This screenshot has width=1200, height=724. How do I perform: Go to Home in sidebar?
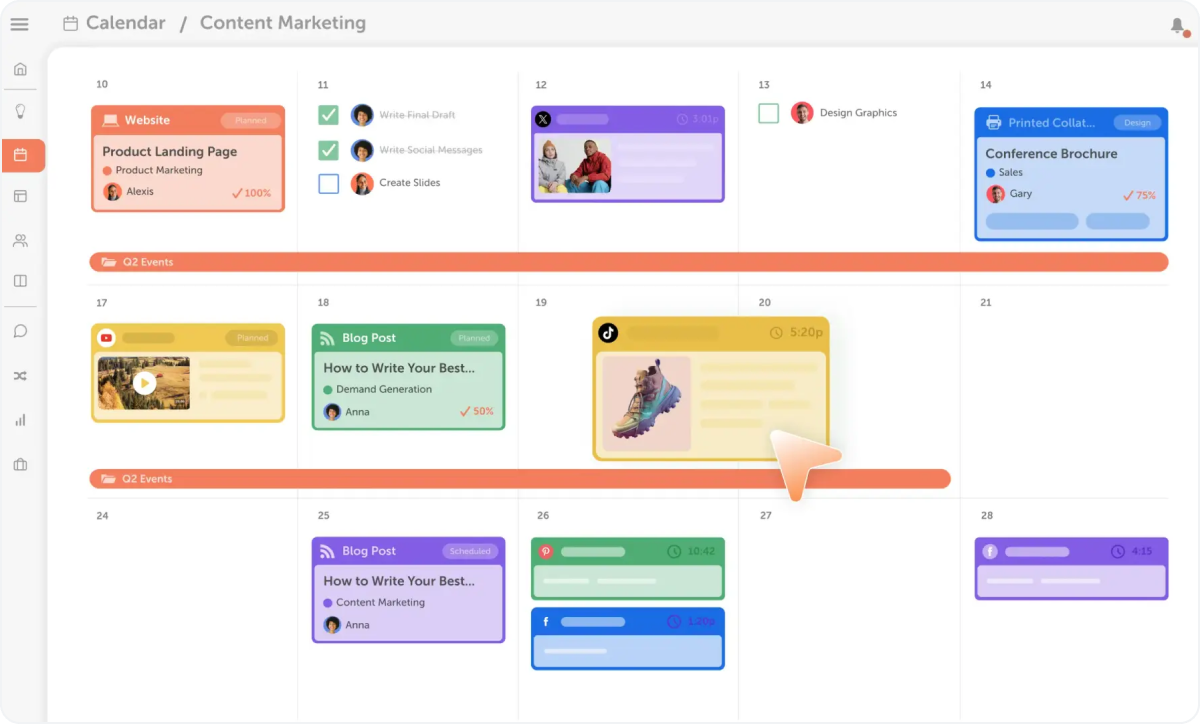click(20, 69)
